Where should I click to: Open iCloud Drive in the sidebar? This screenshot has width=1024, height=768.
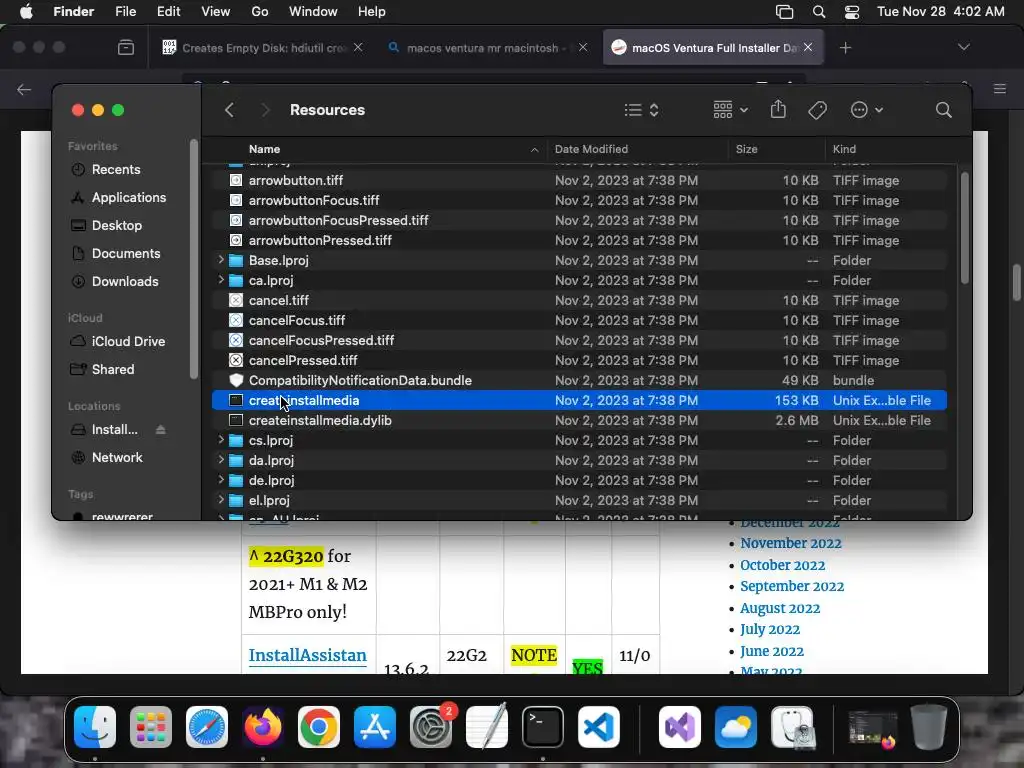coord(128,342)
